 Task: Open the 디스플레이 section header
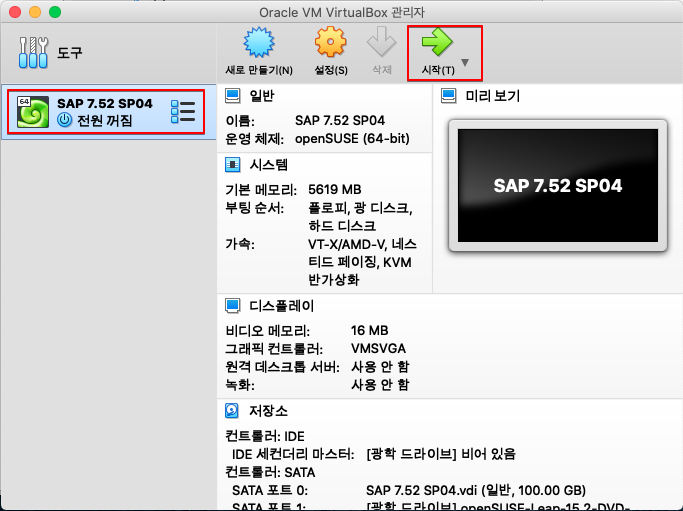(x=281, y=306)
